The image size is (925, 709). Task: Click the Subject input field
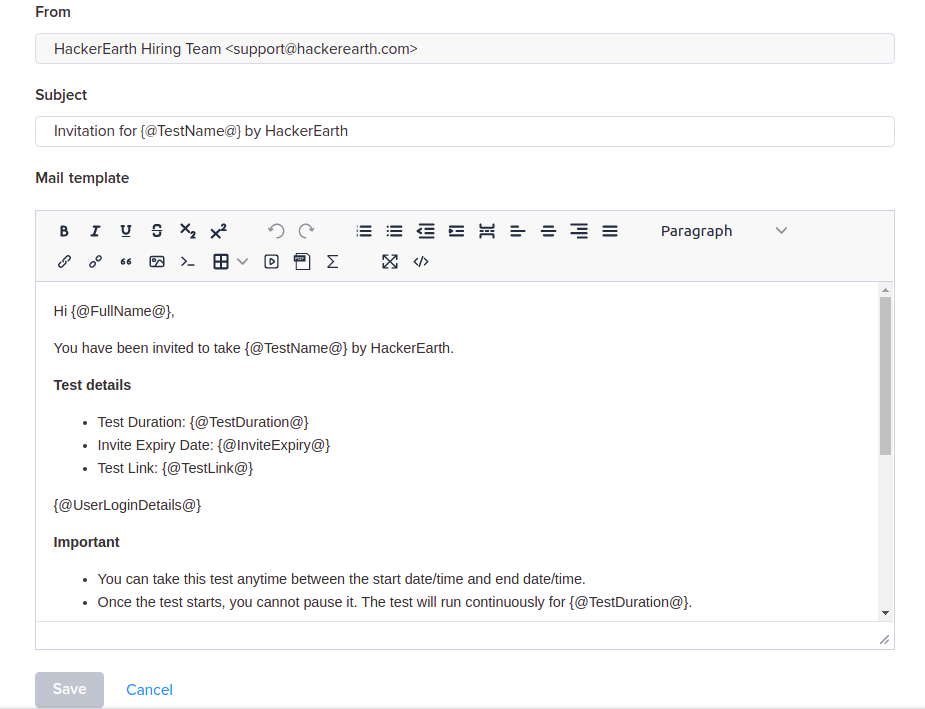(x=465, y=131)
